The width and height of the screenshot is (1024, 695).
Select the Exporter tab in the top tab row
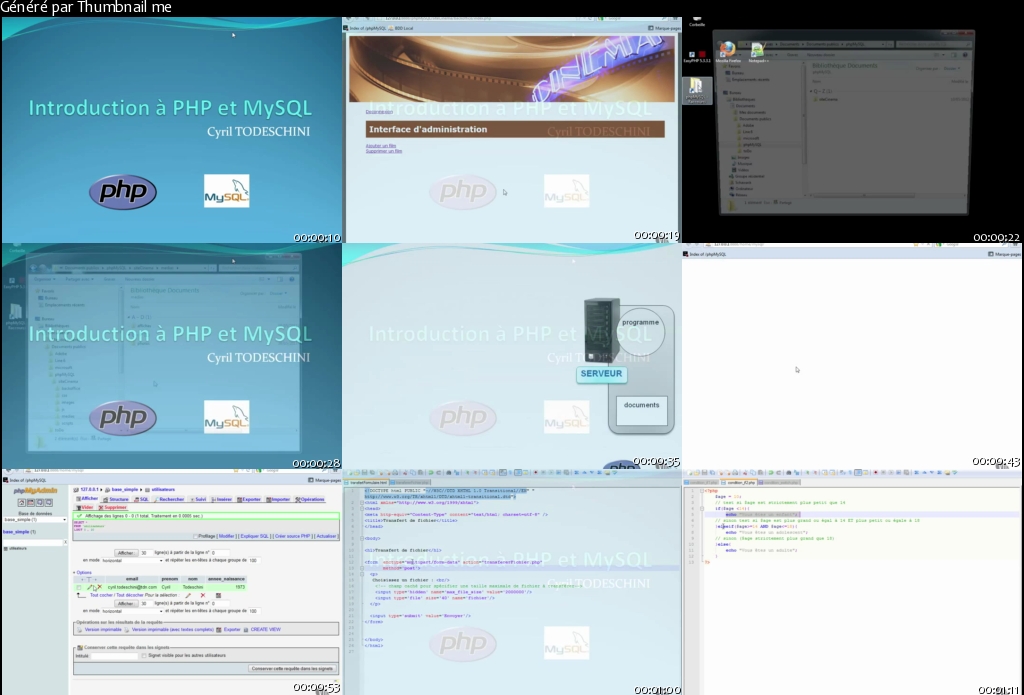pyautogui.click(x=249, y=499)
